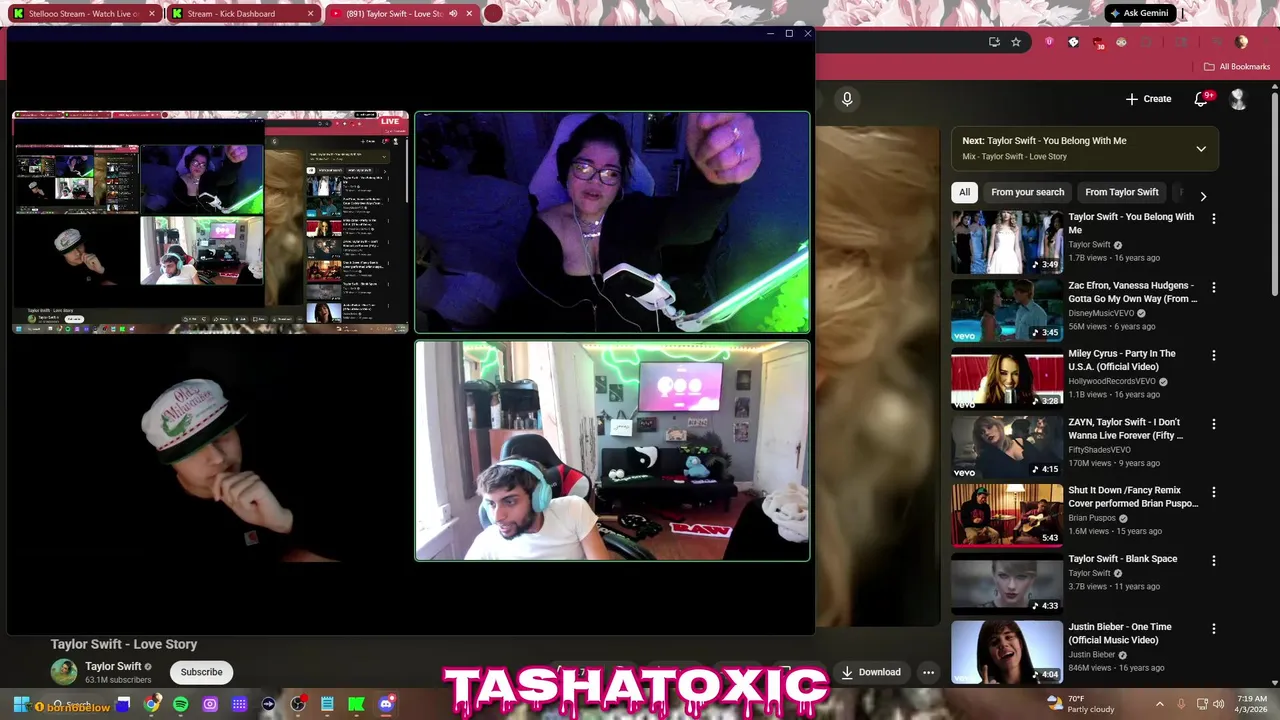Open the Shut It Down /Fancy Remix title
This screenshot has height=720, width=1280.
pos(1133,497)
